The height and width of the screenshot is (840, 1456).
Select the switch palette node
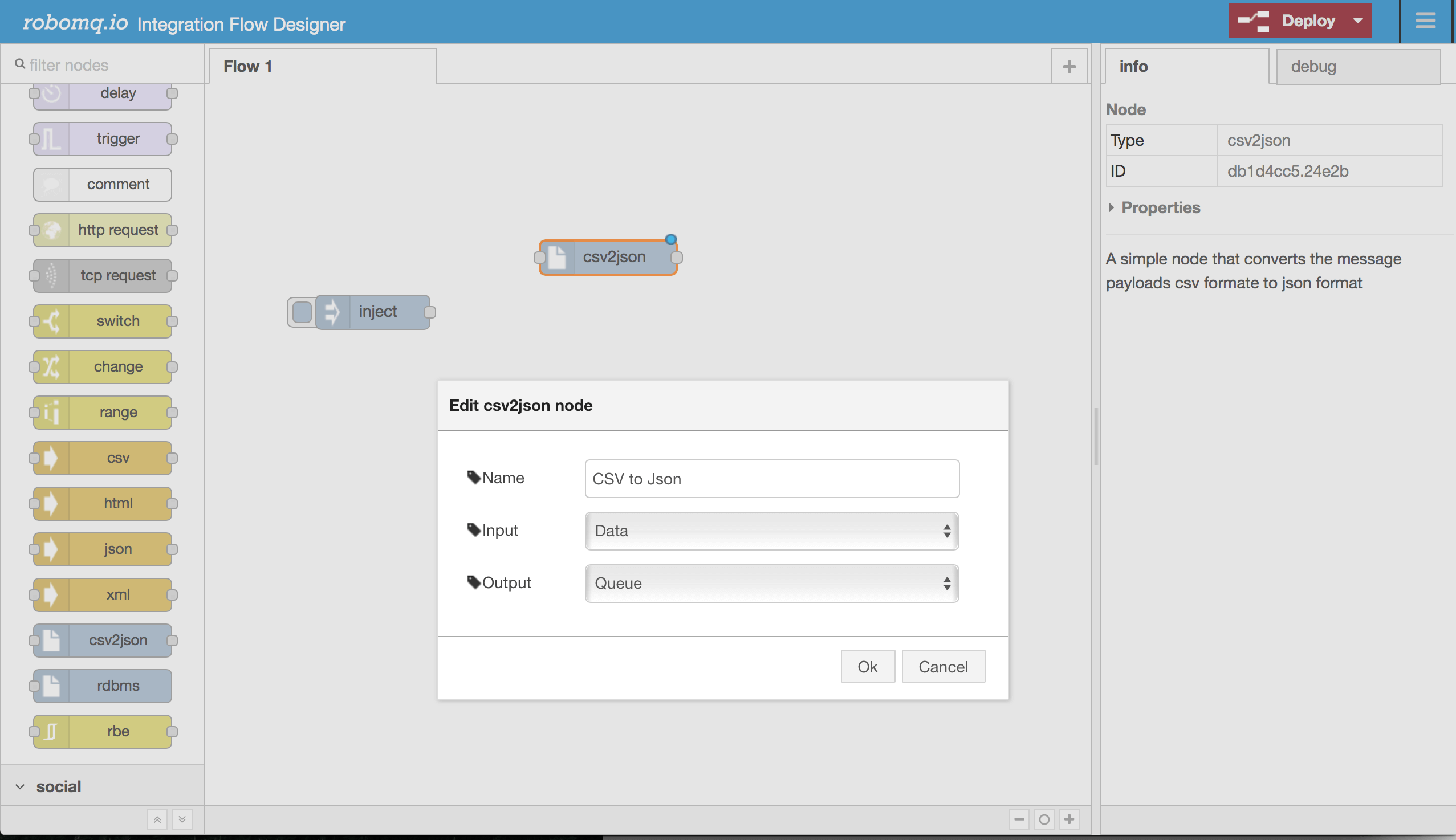click(103, 321)
